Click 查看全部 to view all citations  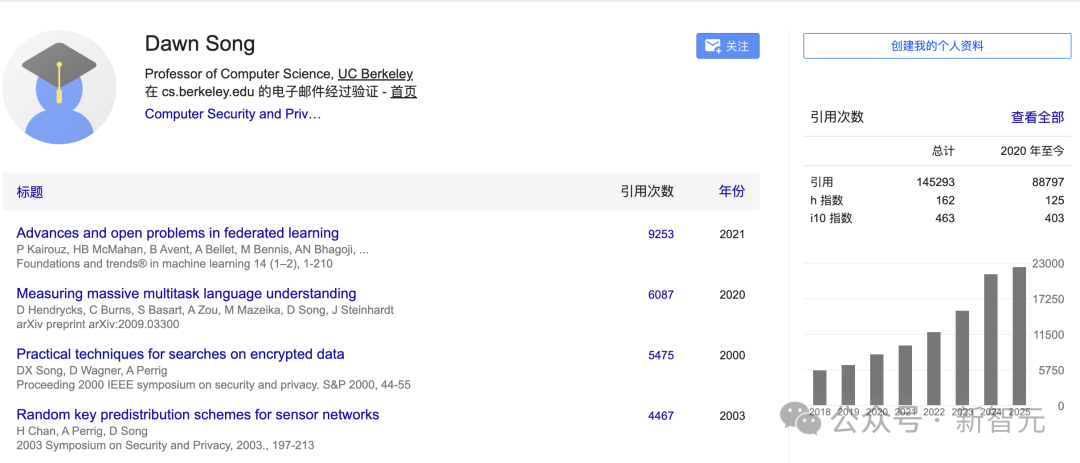1037,117
